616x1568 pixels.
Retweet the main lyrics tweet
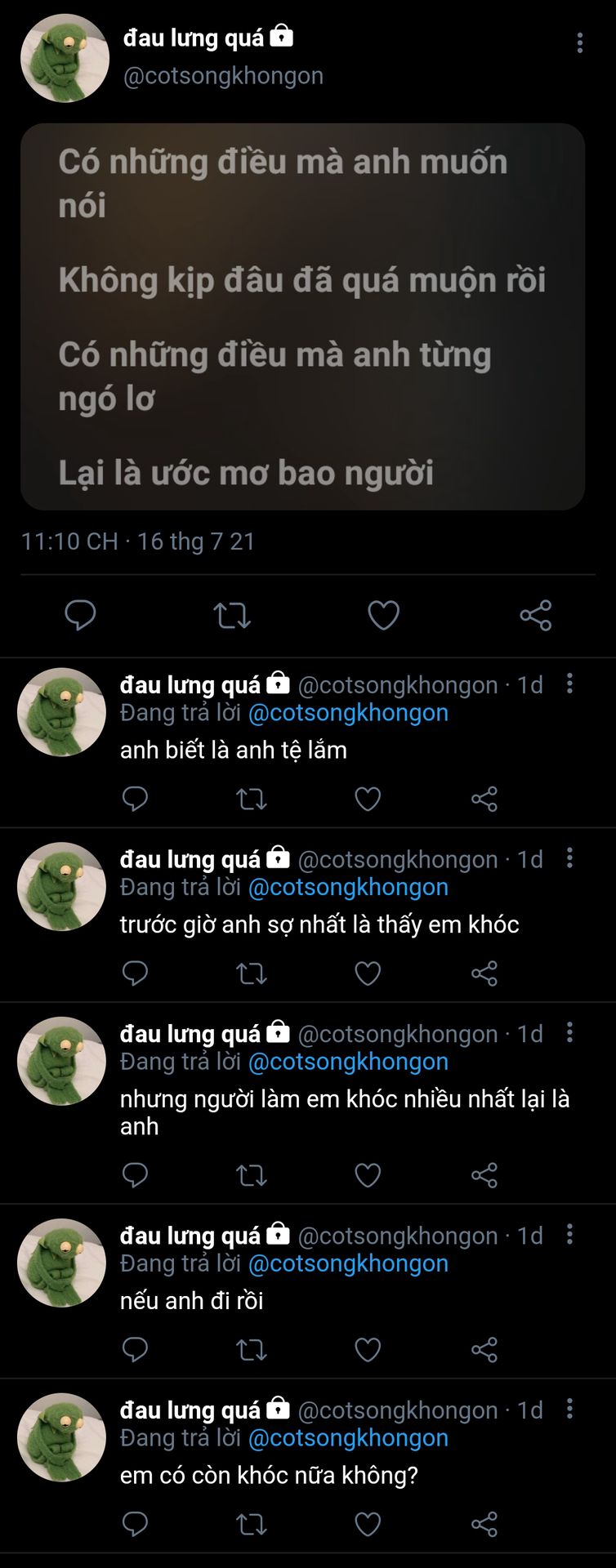(232, 615)
